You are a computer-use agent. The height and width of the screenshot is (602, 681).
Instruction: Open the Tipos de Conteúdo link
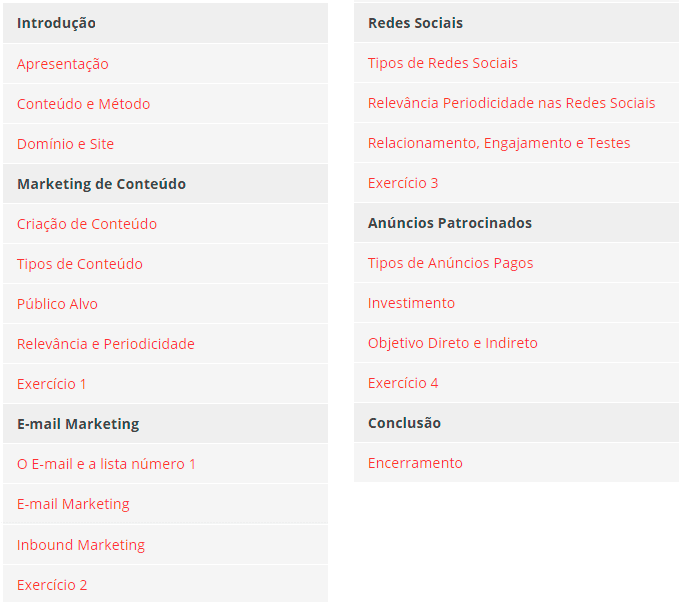tap(80, 264)
